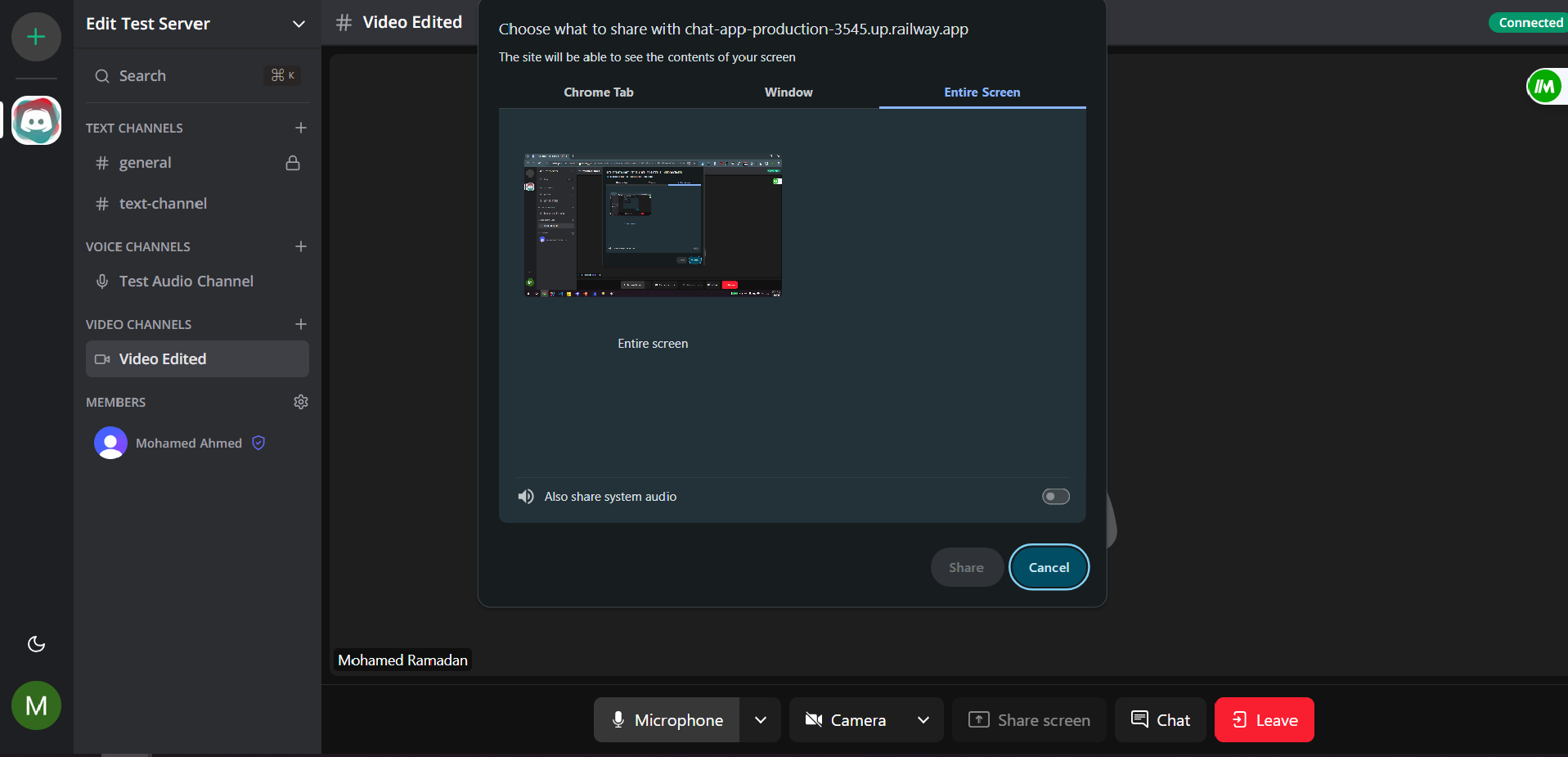Toggle the Camera button
Screen dimensions: 1568x757
pos(846,720)
